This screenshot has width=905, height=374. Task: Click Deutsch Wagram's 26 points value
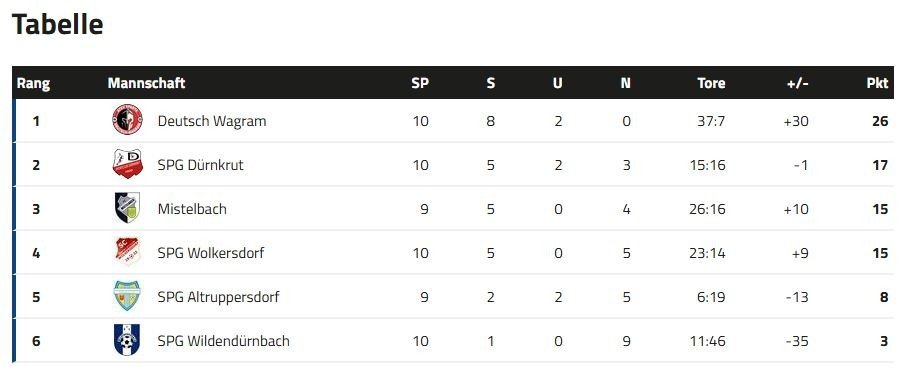coord(880,121)
